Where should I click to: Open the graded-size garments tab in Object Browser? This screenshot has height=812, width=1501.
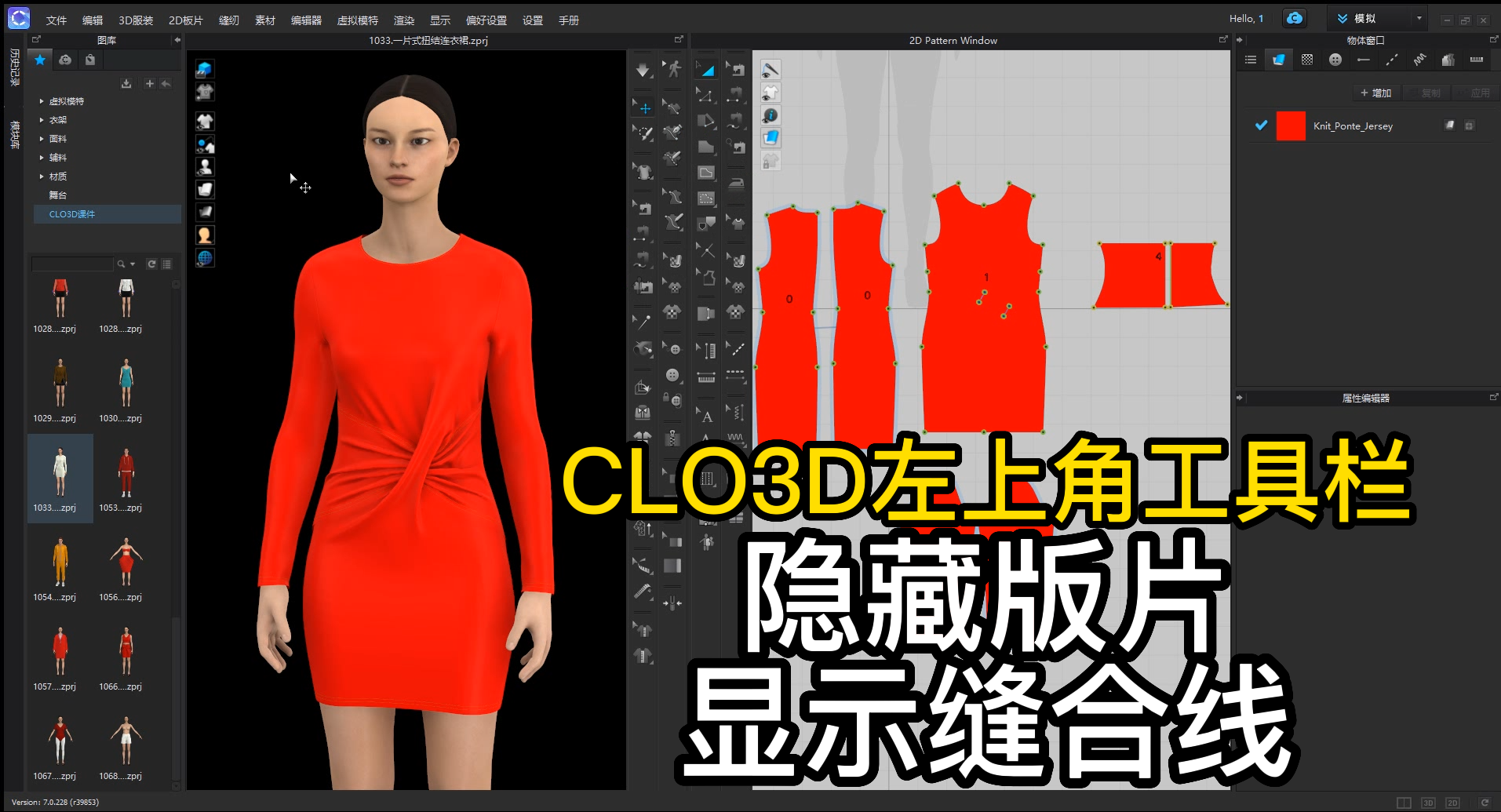tap(1448, 60)
